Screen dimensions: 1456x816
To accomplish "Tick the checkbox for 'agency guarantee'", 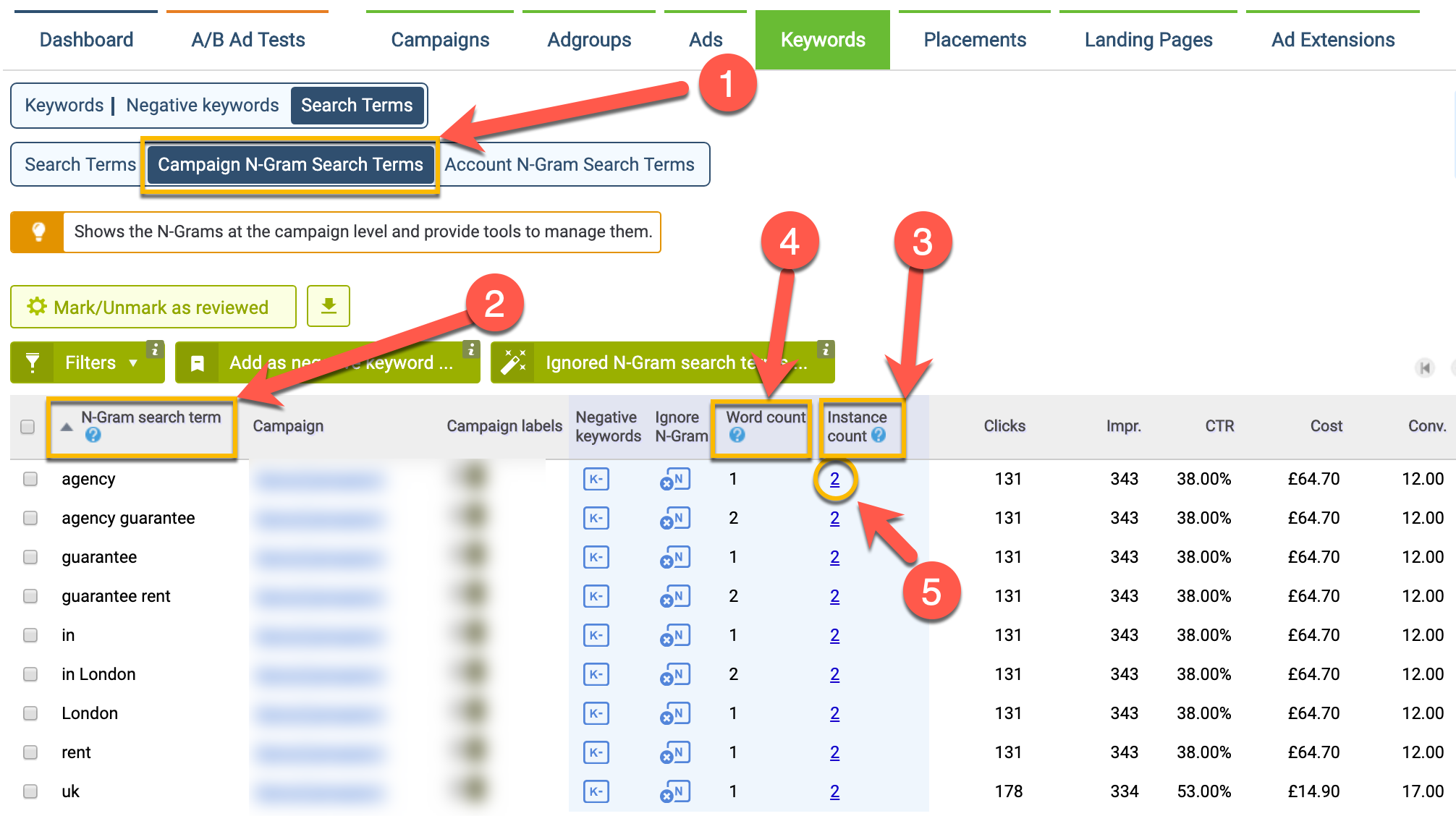I will tap(30, 518).
